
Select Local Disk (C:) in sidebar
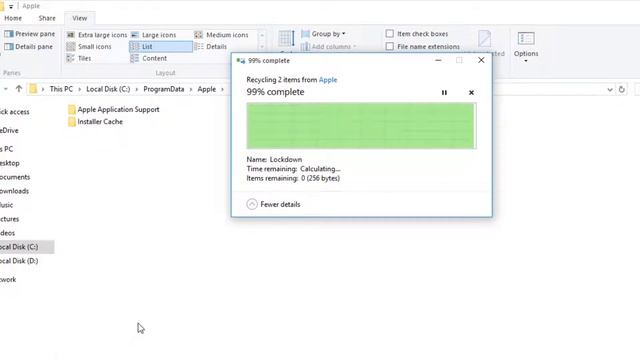26,247
